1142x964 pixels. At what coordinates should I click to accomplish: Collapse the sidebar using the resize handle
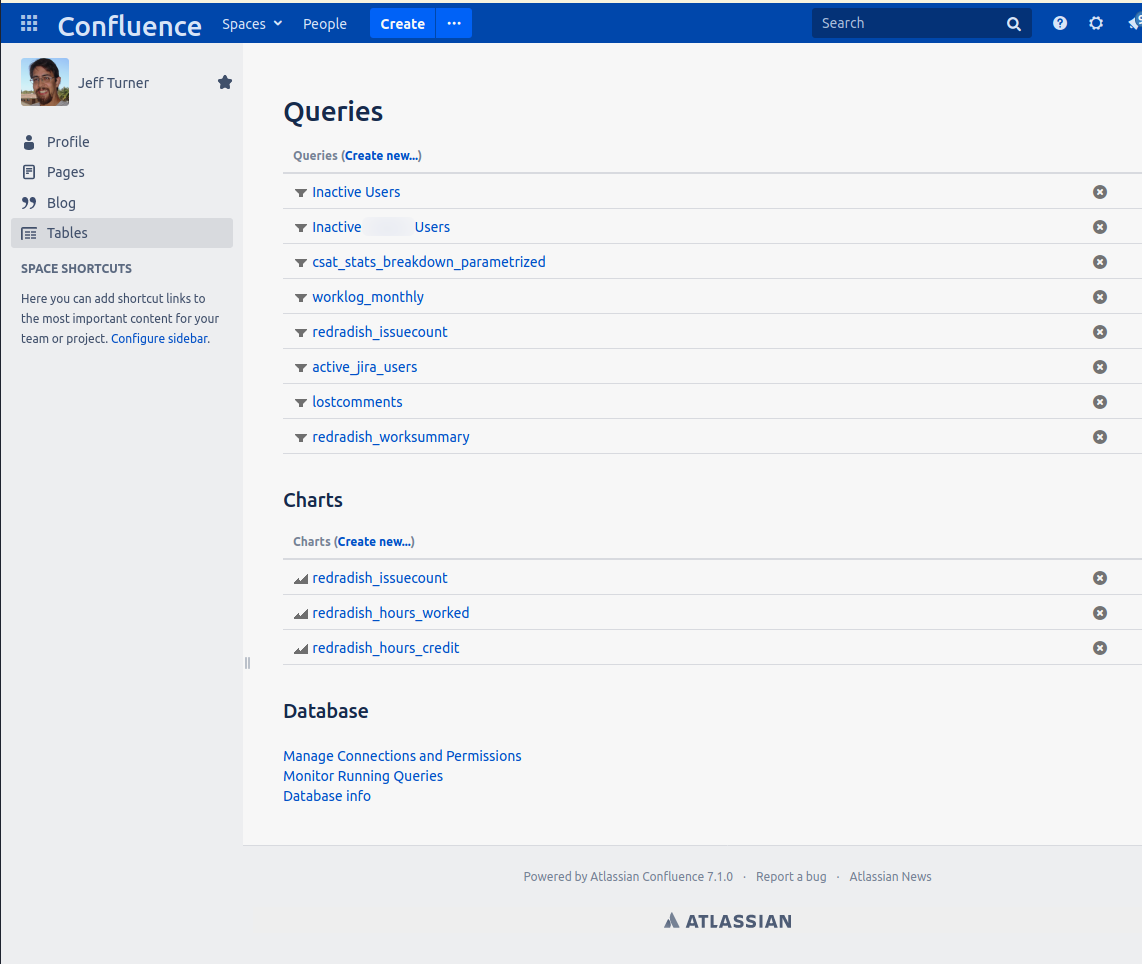click(x=247, y=663)
